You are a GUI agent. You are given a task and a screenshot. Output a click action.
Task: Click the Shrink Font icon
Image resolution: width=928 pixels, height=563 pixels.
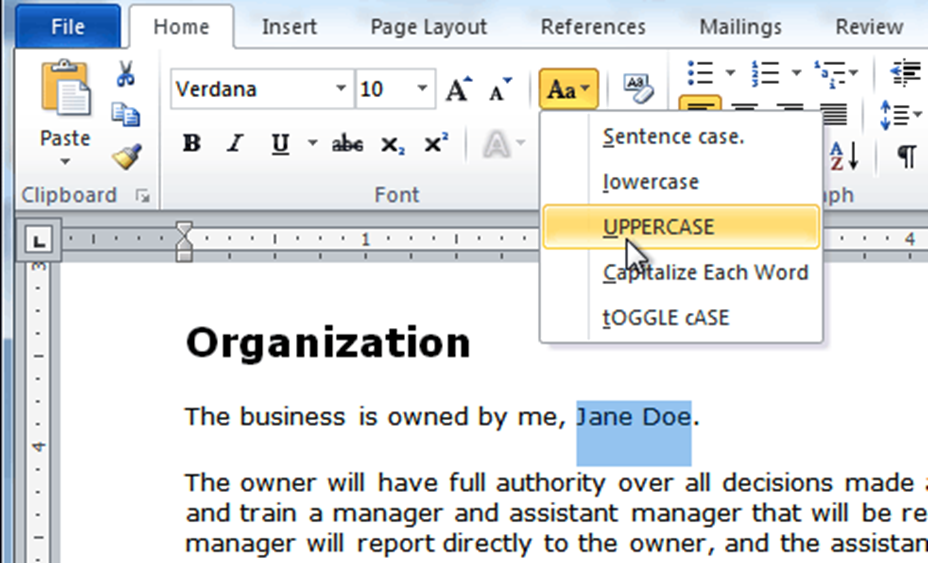pyautogui.click(x=499, y=89)
